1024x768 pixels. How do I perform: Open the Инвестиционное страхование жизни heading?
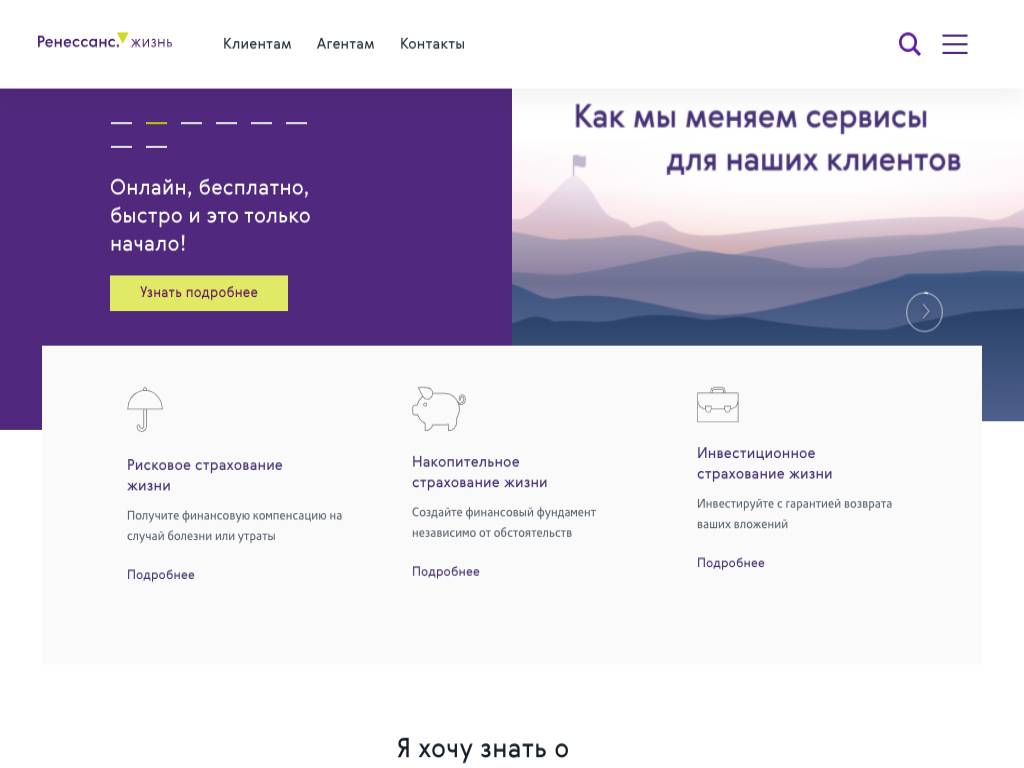(x=764, y=464)
